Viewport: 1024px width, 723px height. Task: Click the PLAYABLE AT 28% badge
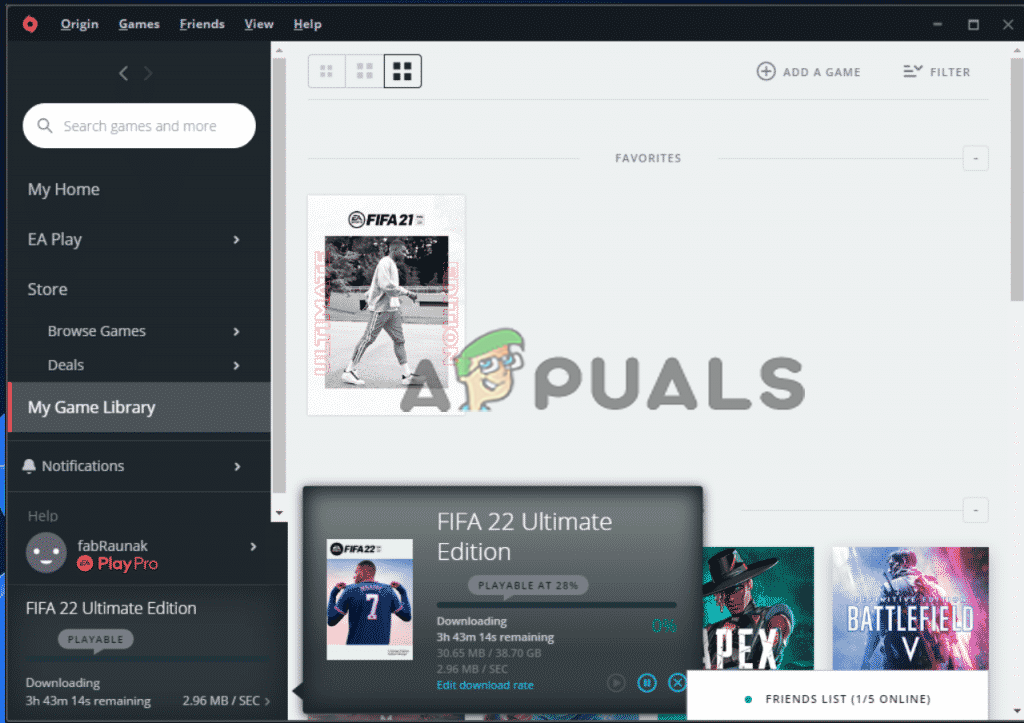[x=528, y=585]
